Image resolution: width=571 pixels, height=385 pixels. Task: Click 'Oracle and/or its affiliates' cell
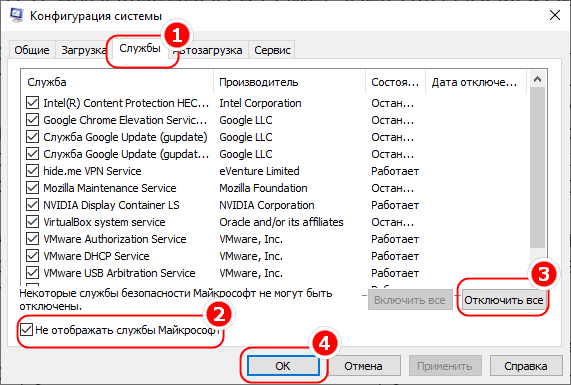[x=281, y=222]
